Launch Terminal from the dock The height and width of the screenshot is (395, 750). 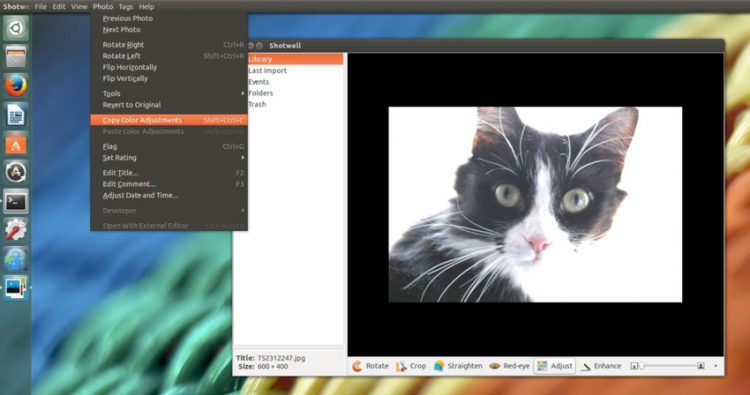pos(16,202)
